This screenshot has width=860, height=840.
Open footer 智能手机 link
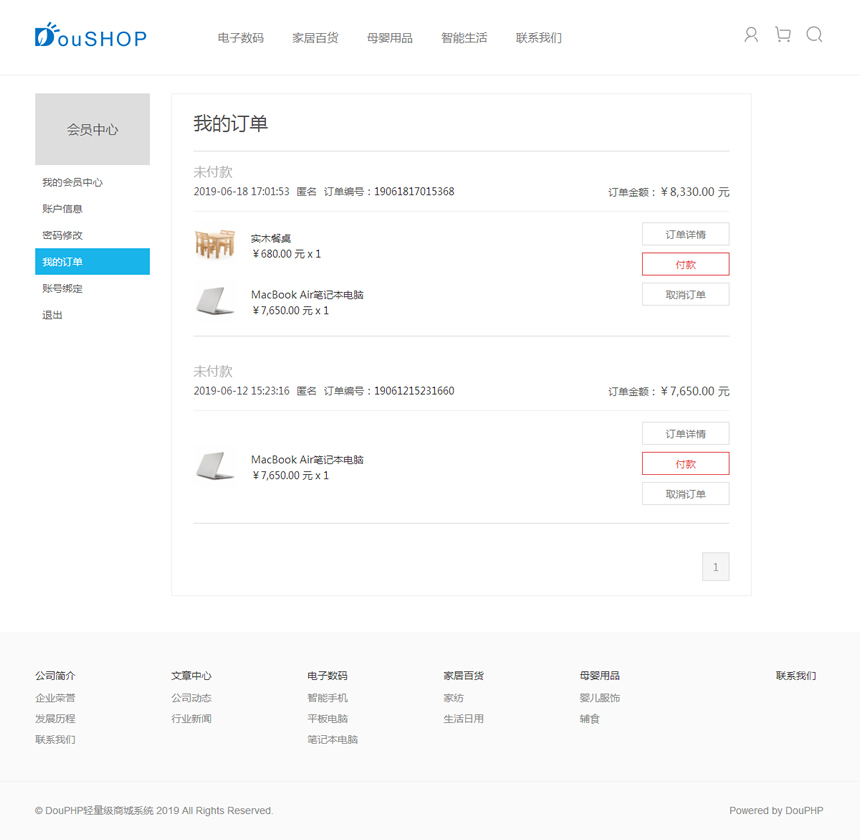(x=327, y=698)
